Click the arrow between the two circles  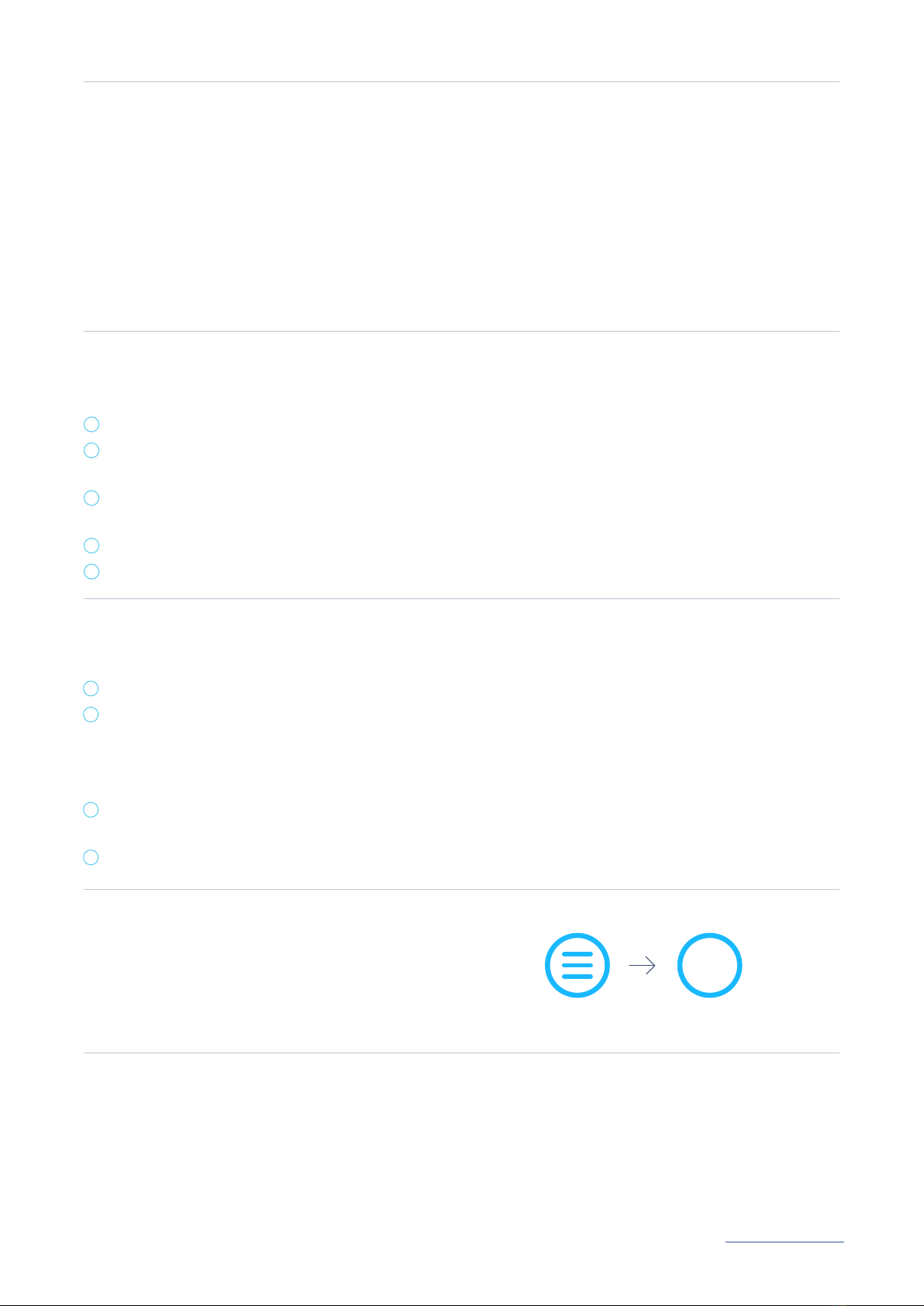point(642,966)
